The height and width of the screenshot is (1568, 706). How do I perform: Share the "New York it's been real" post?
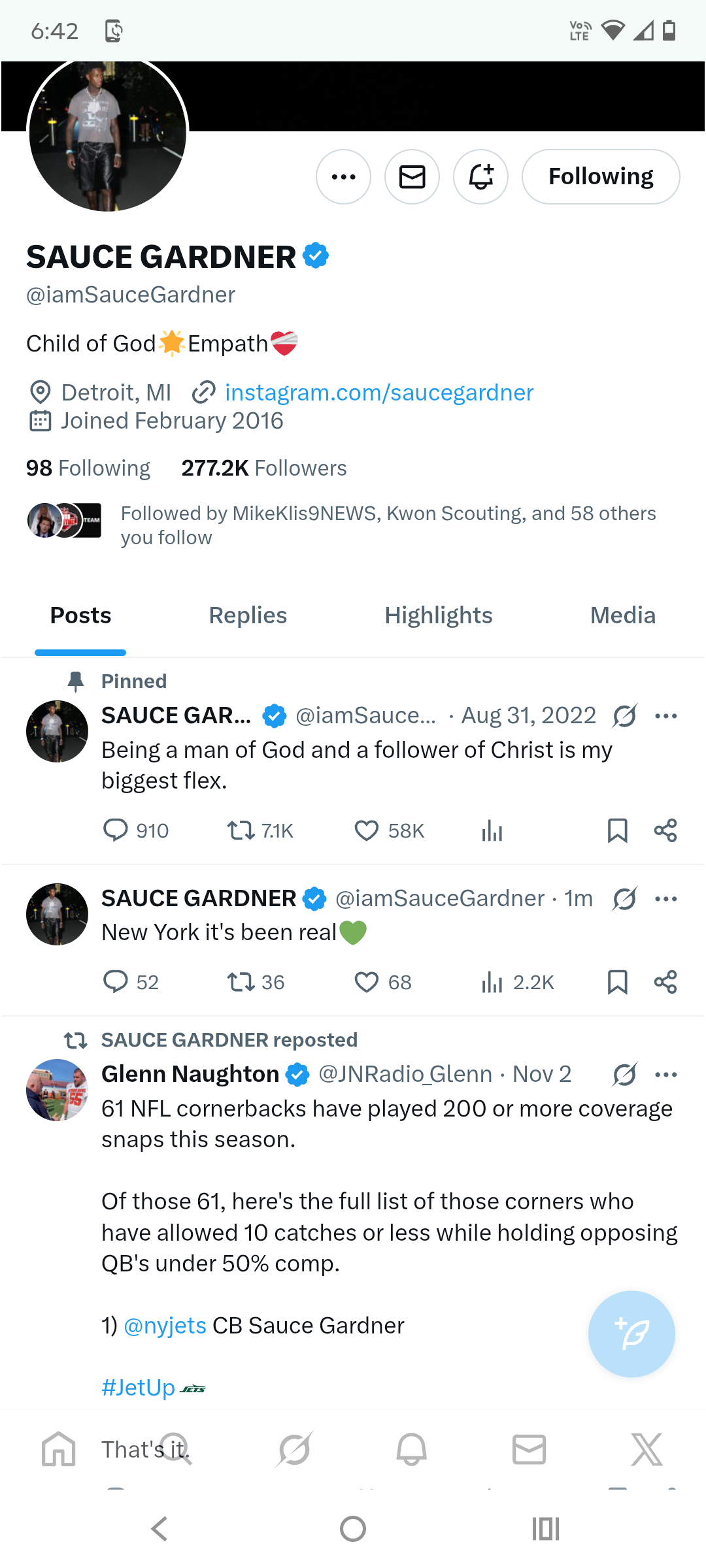pos(665,982)
